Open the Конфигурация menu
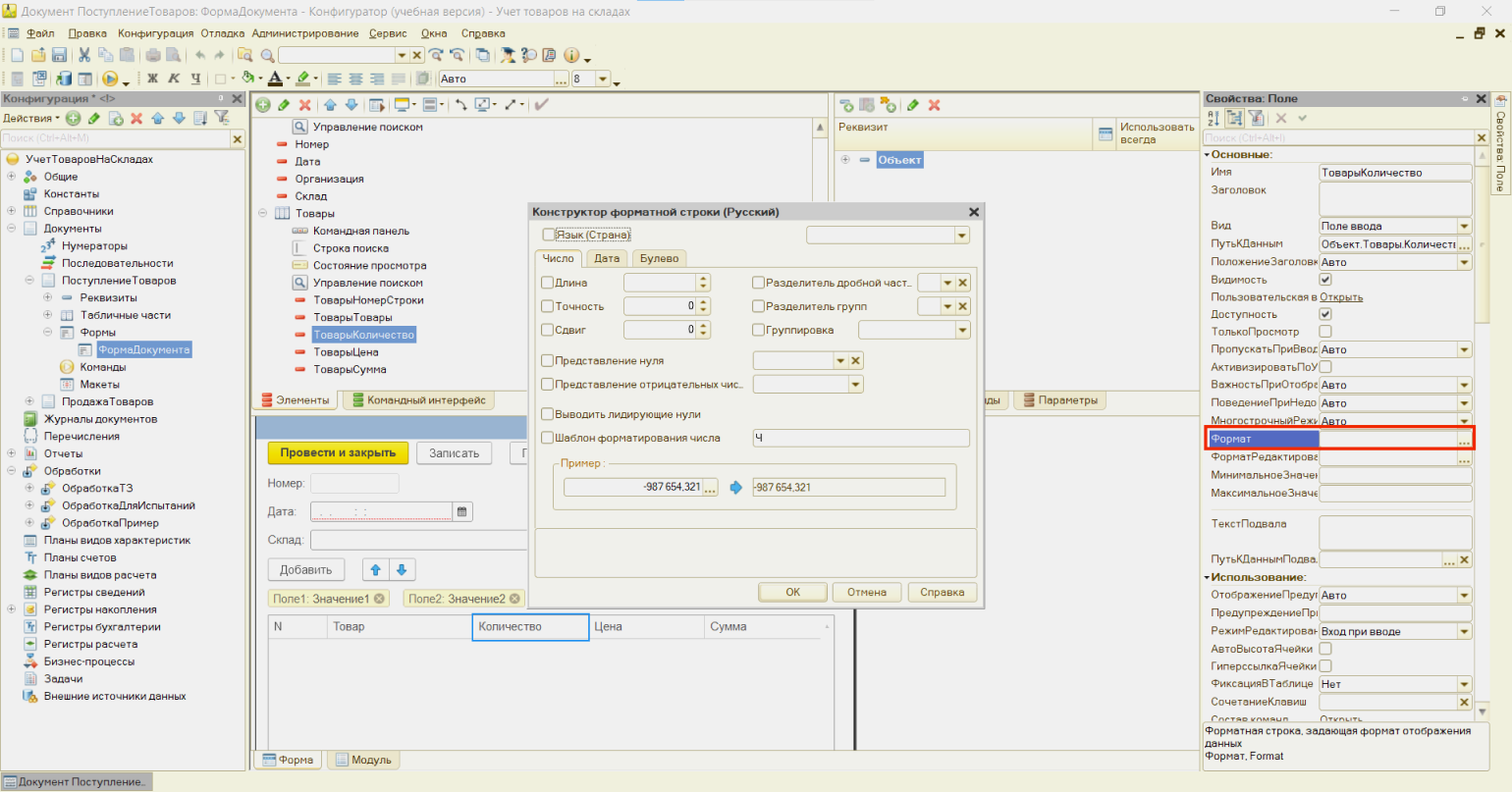The image size is (1512, 792). (x=155, y=33)
